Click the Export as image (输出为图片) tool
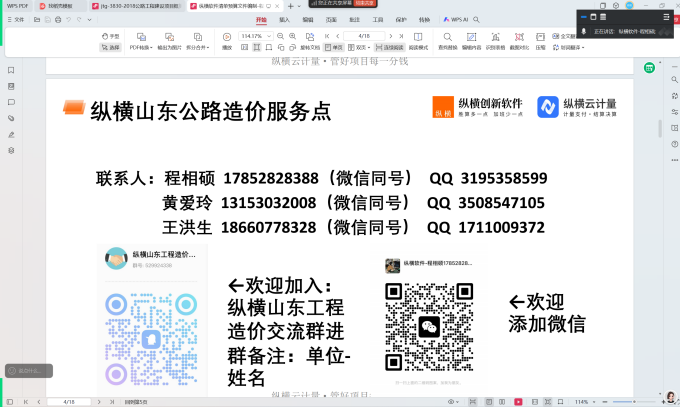Screen dimensions: 680x407 click(169, 42)
